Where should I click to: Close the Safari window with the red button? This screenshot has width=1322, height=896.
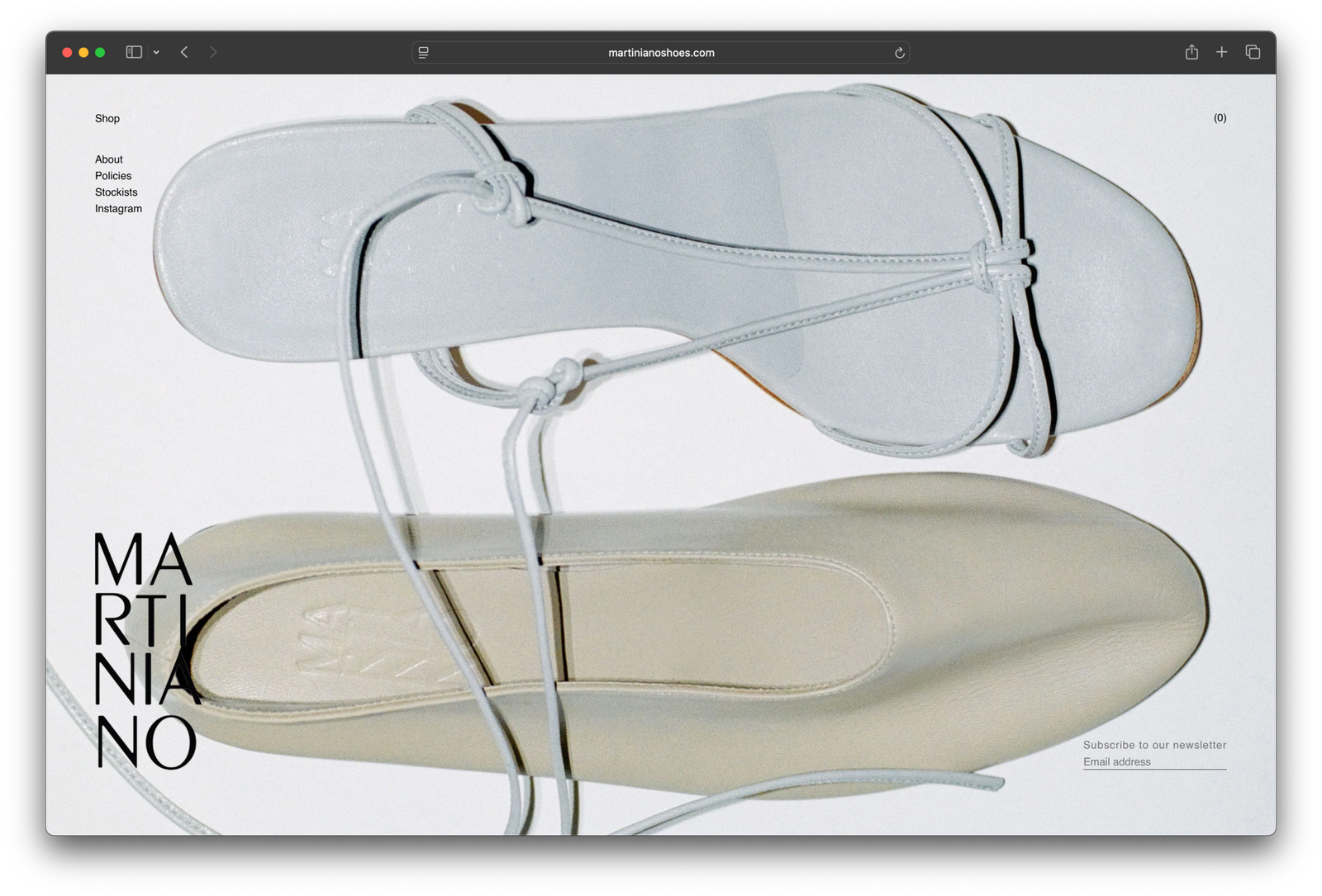pos(67,52)
